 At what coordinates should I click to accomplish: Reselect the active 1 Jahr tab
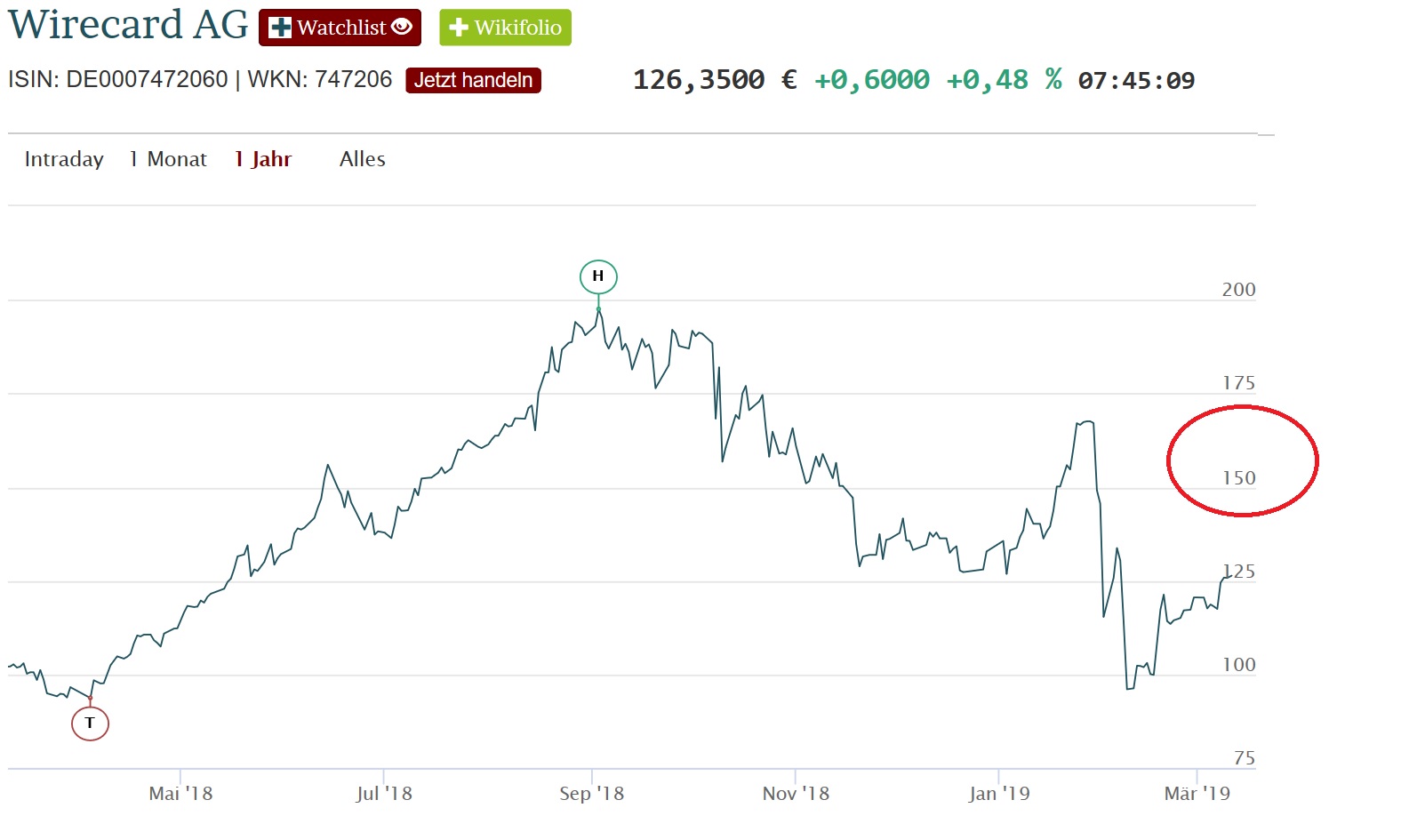tap(262, 159)
